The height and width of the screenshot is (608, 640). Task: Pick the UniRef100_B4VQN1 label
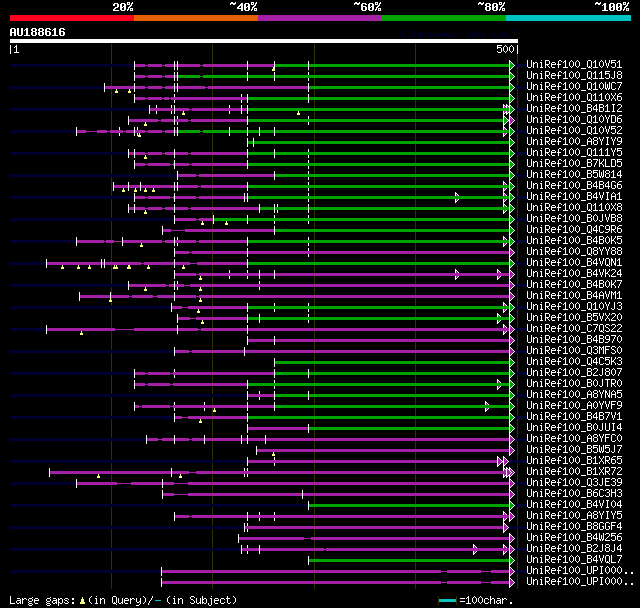point(574,263)
